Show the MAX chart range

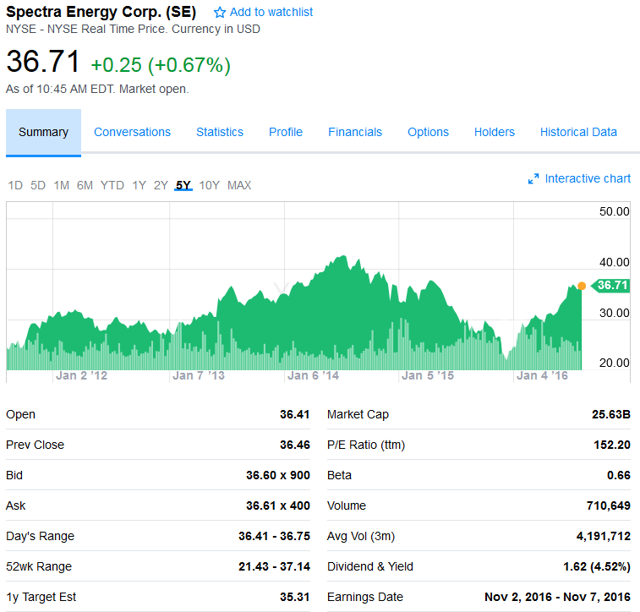[239, 186]
